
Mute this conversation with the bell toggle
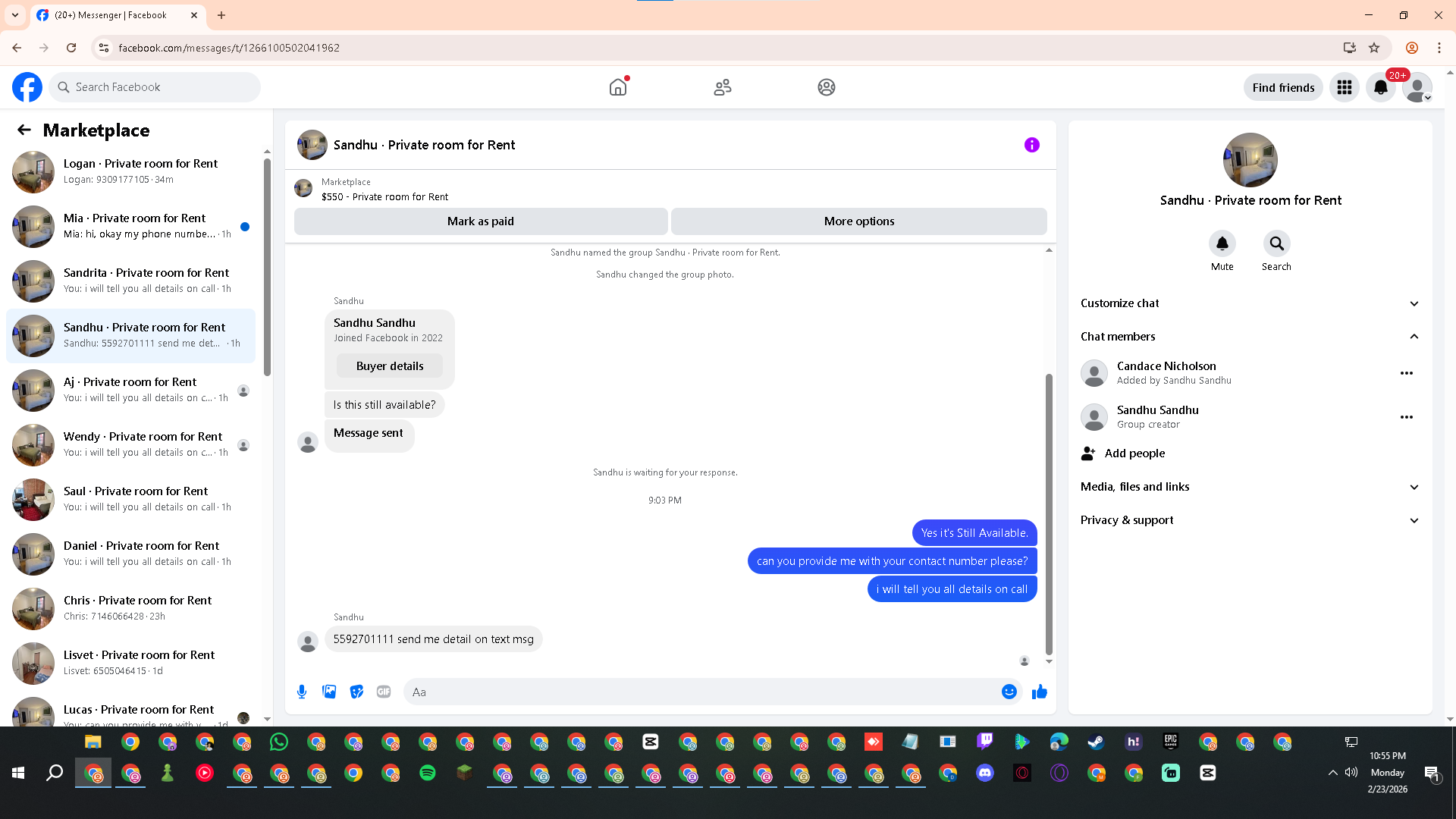tap(1222, 244)
